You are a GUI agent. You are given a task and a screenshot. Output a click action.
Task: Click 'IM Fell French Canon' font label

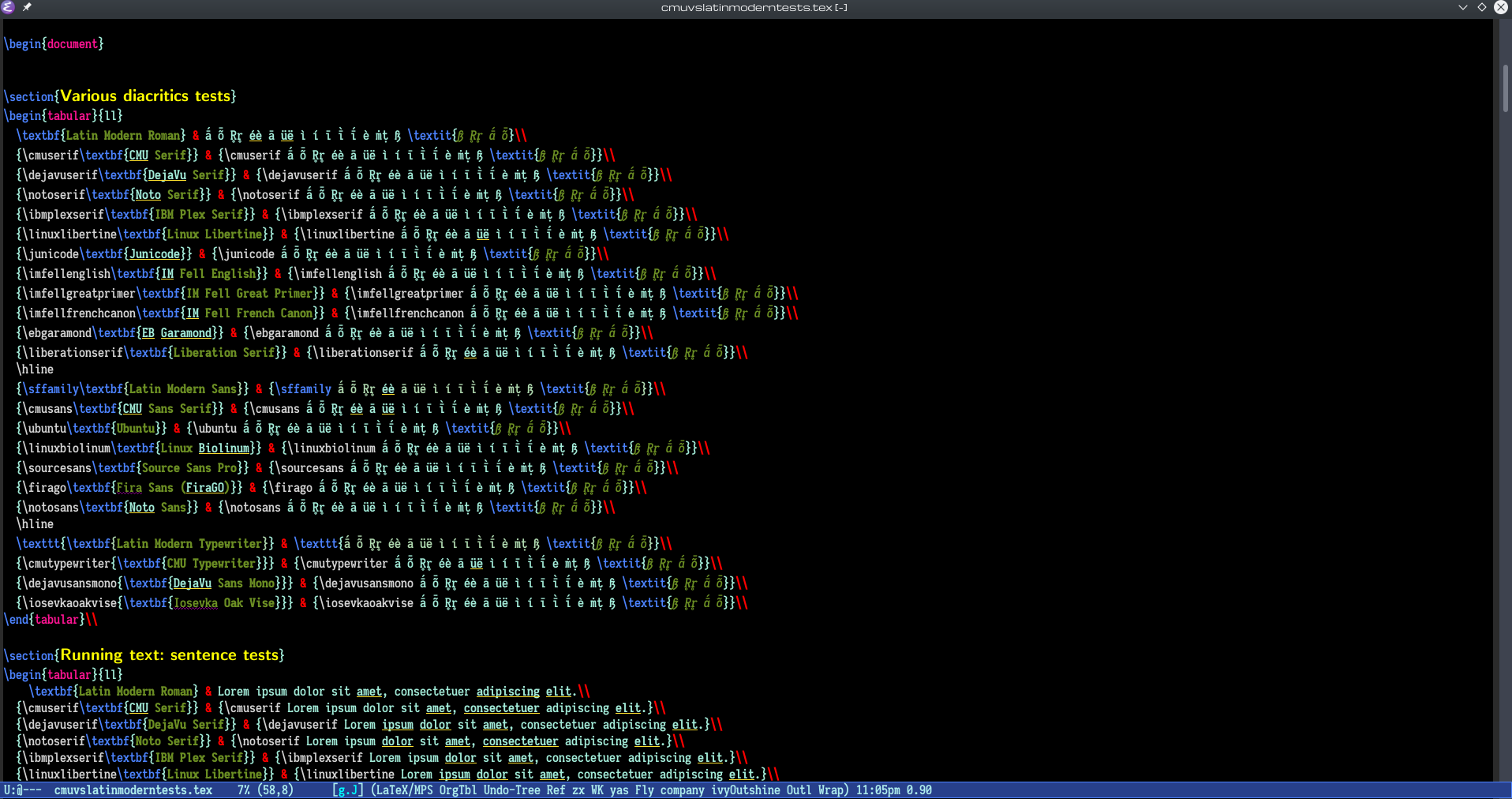point(249,313)
